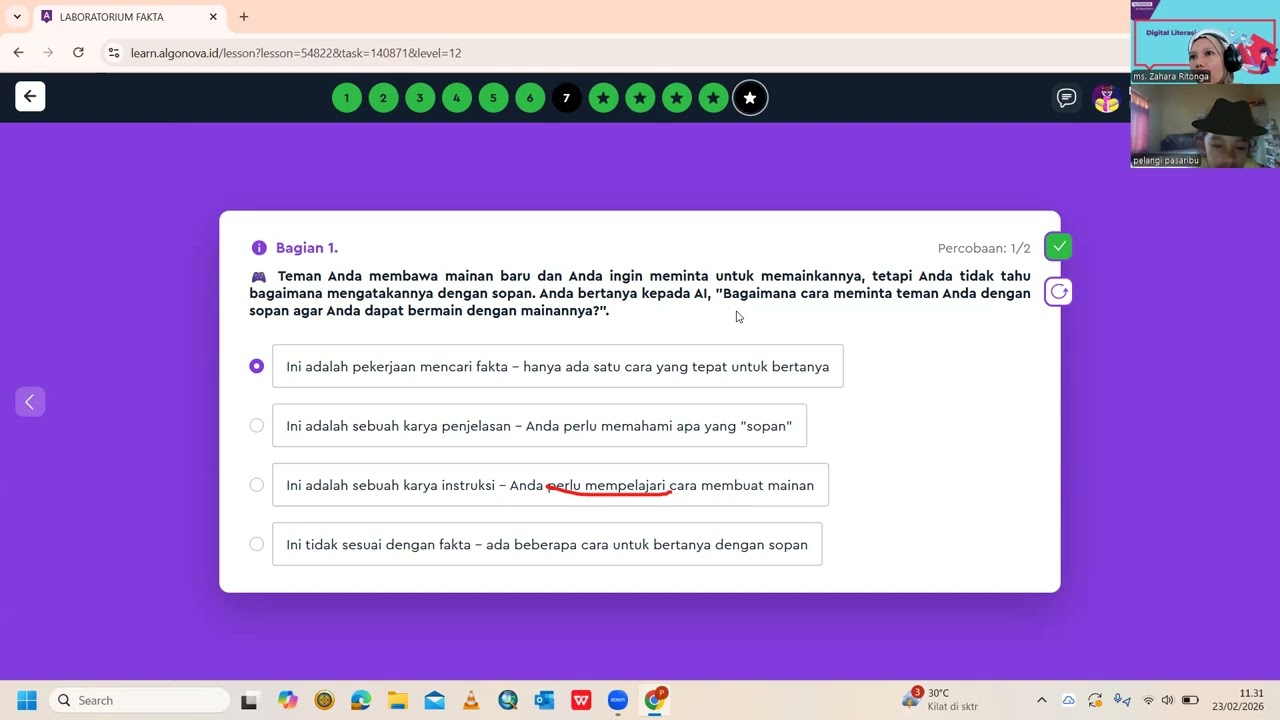Image resolution: width=1280 pixels, height=720 pixels.
Task: Click the browser reload button
Action: [x=78, y=53]
